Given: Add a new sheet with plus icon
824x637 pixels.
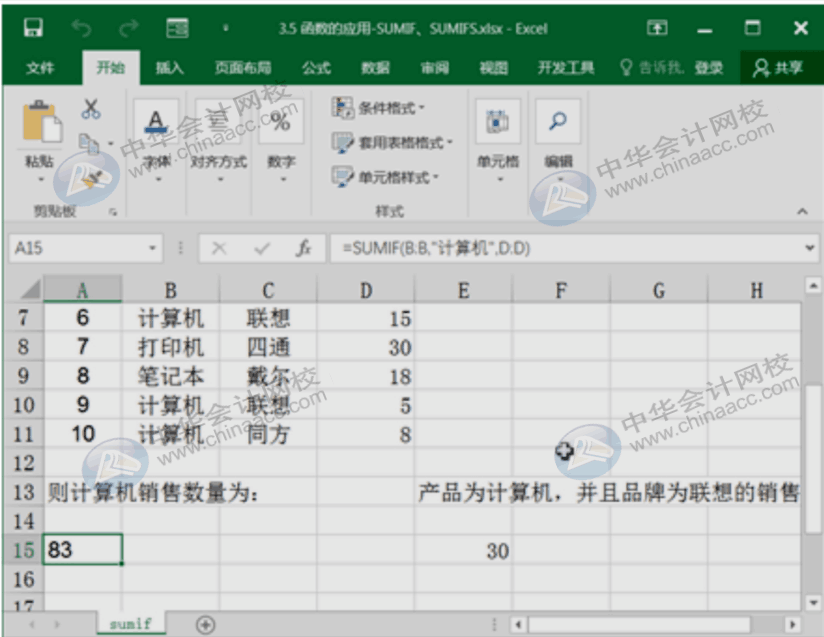Looking at the screenshot, I should pyautogui.click(x=205, y=625).
